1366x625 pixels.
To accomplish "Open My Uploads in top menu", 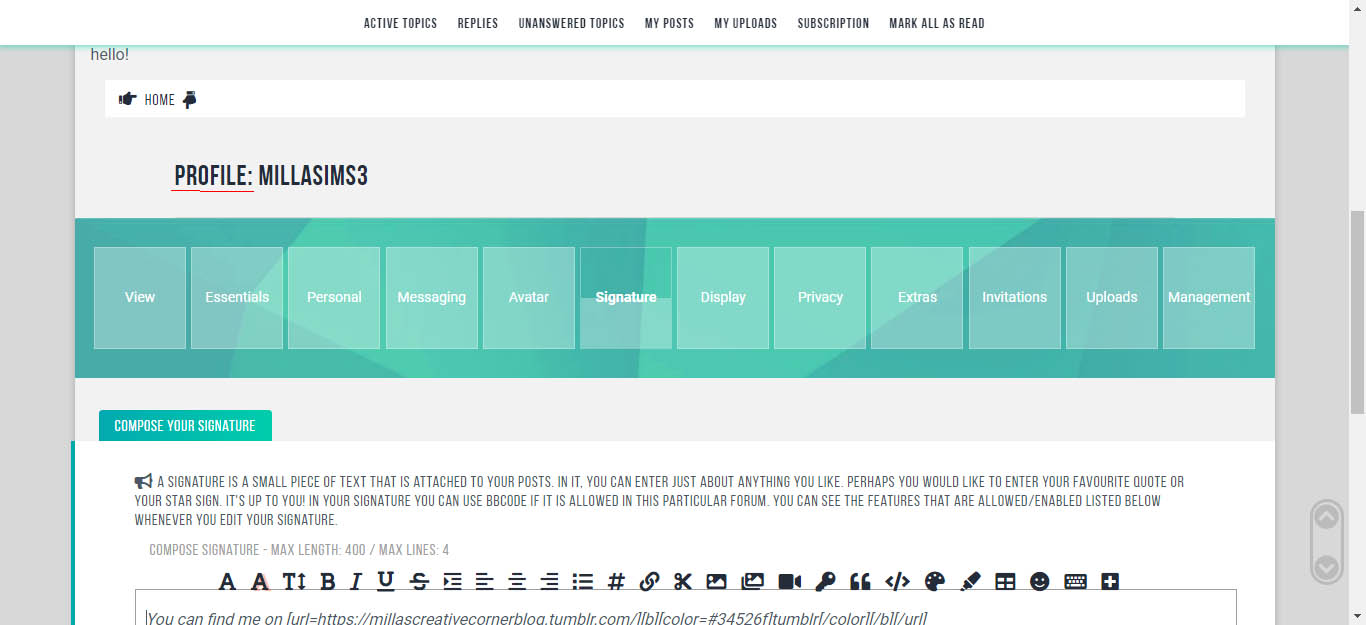I will 745,23.
